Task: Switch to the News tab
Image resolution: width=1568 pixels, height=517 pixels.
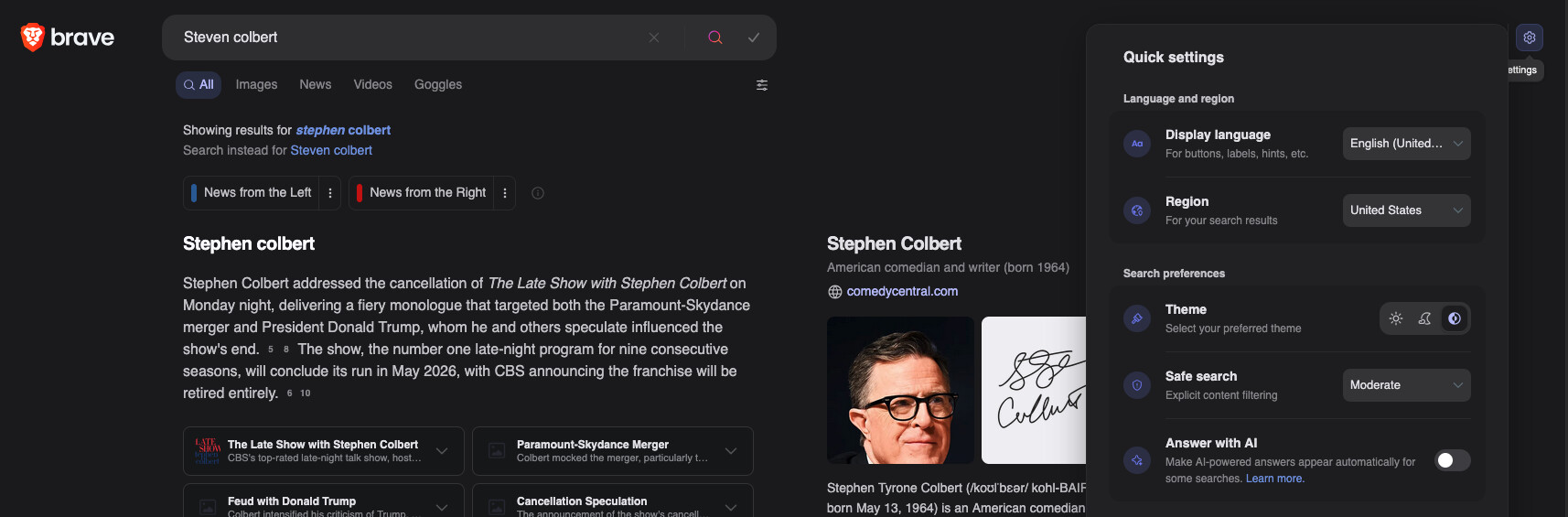Action: (316, 85)
